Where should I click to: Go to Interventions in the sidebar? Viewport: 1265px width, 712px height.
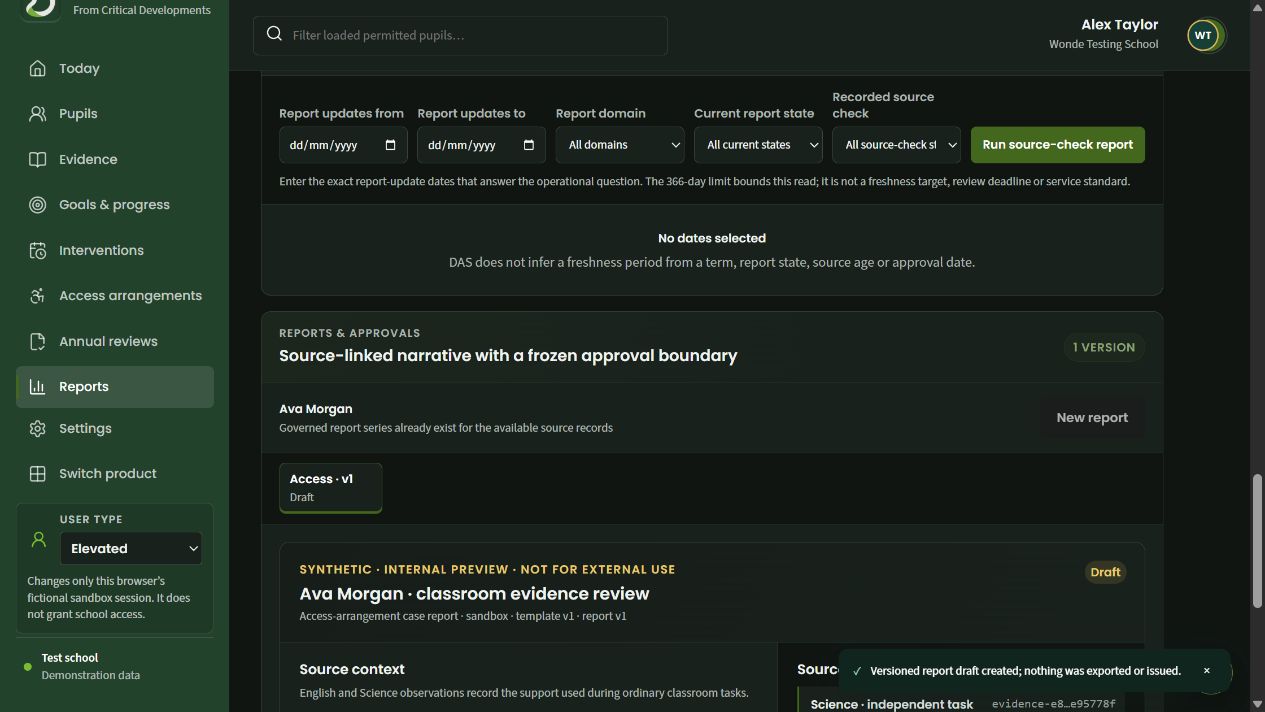[115, 250]
